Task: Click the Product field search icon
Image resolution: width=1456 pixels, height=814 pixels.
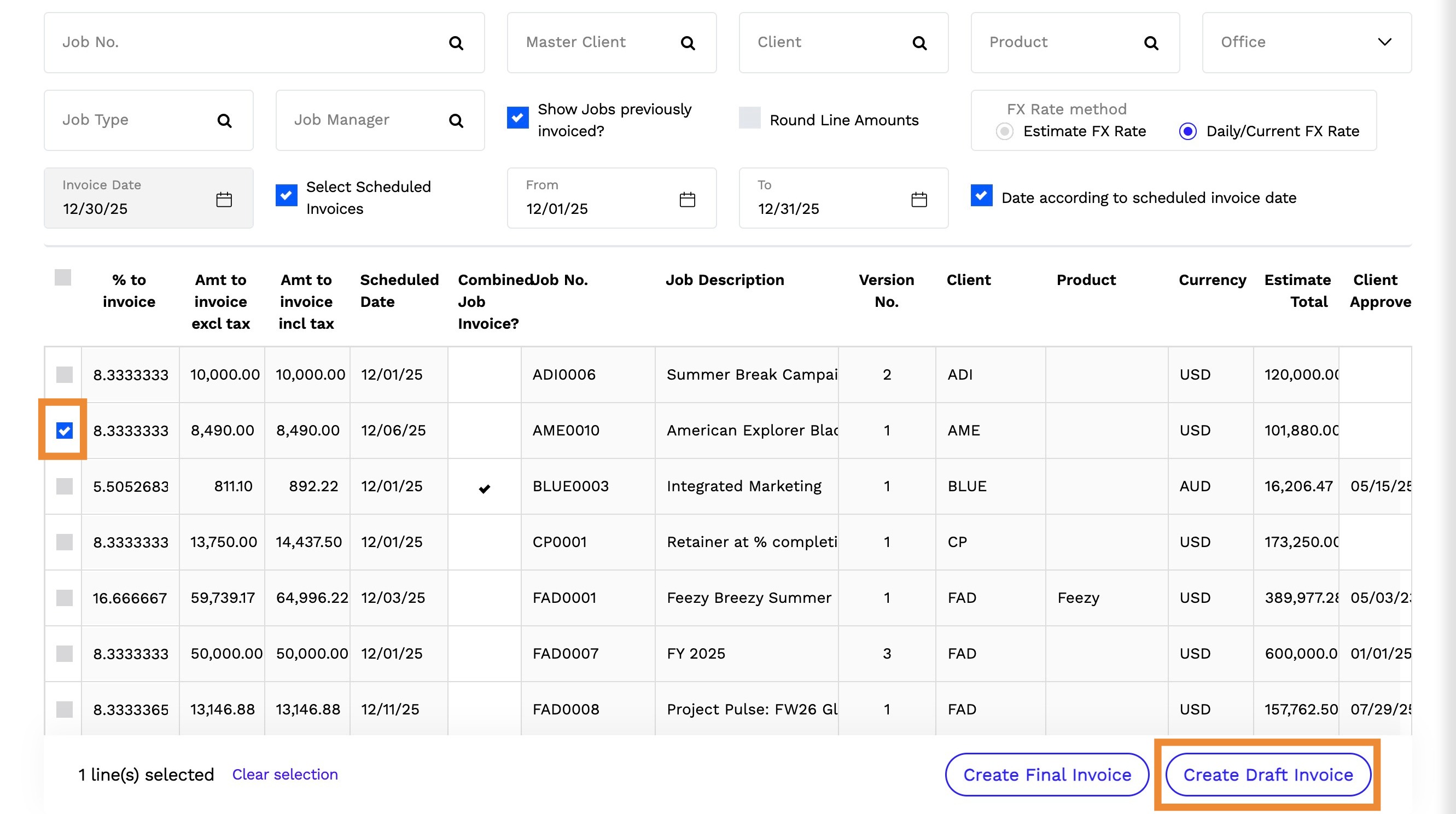Action: [1151, 43]
